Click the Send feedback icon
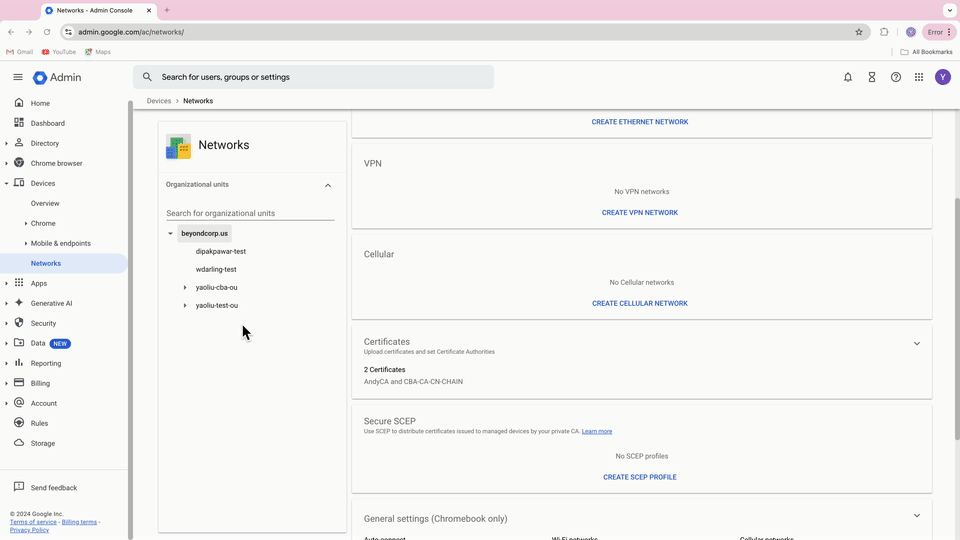The image size is (960, 540). coord(19,487)
